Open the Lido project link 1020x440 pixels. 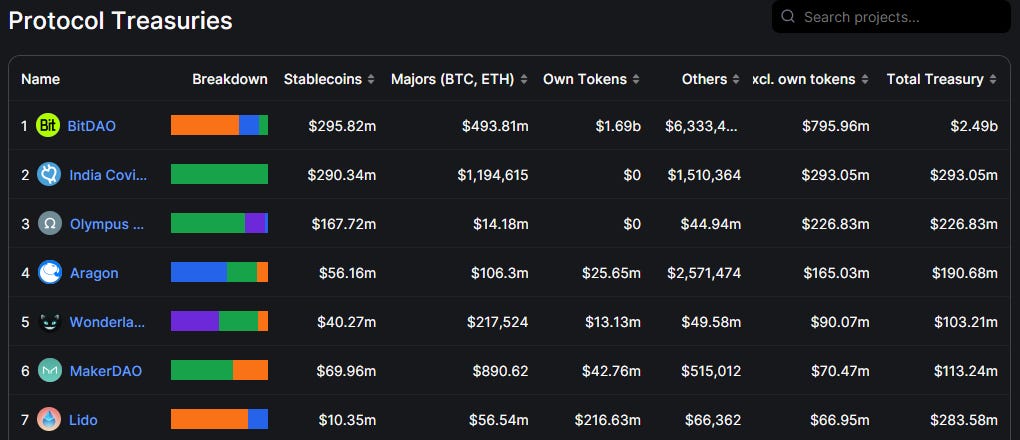(x=83, y=420)
